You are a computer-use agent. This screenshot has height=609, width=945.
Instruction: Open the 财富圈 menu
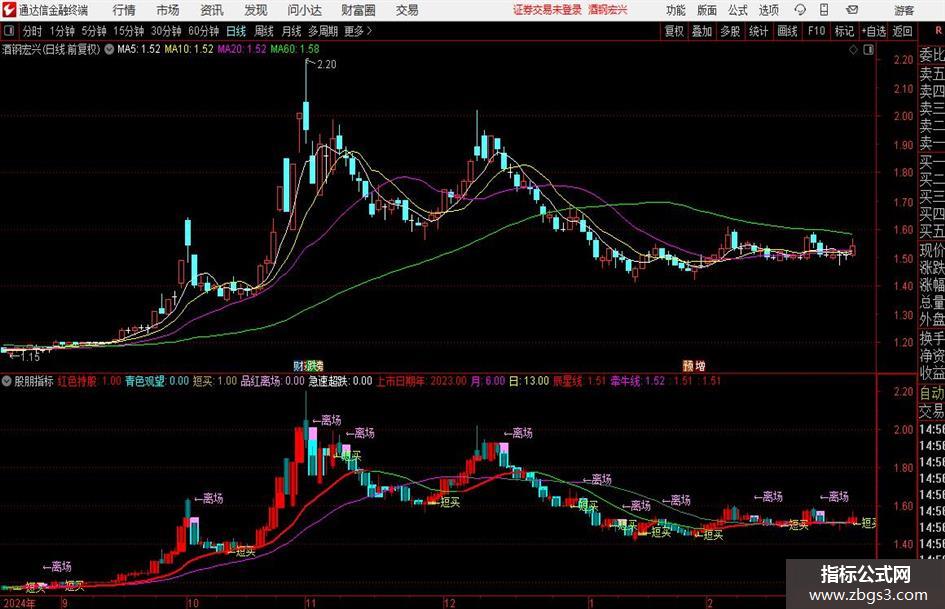pyautogui.click(x=358, y=10)
